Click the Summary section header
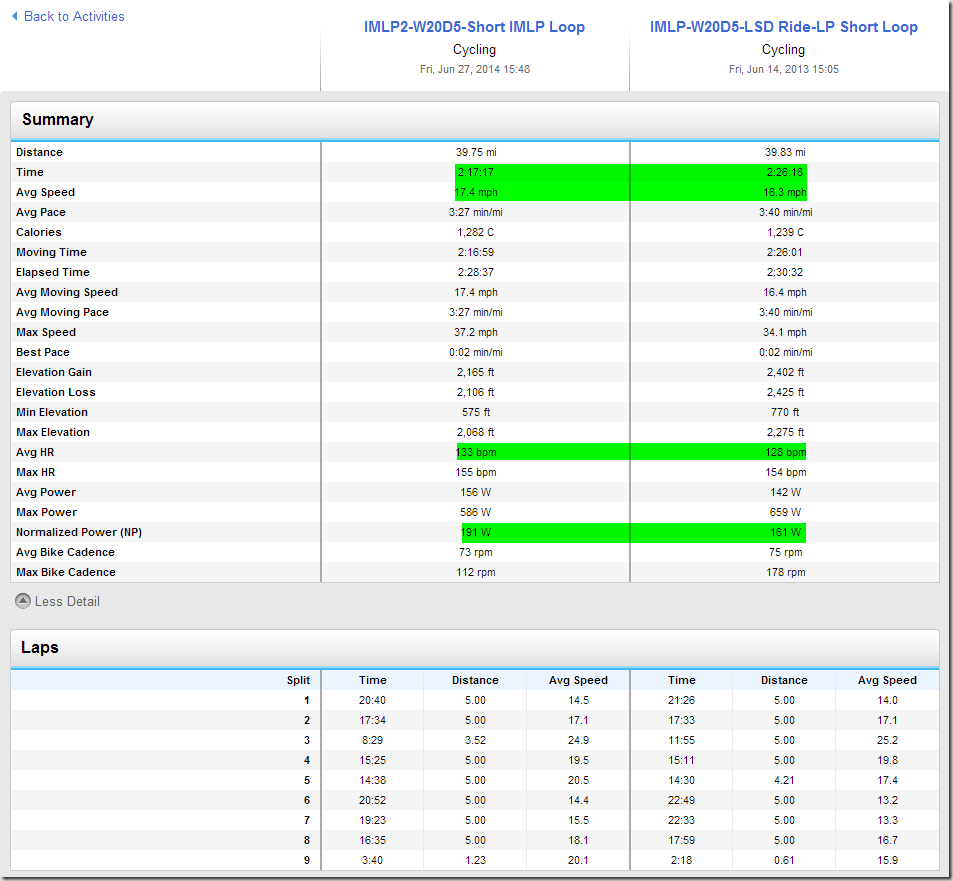 [58, 120]
